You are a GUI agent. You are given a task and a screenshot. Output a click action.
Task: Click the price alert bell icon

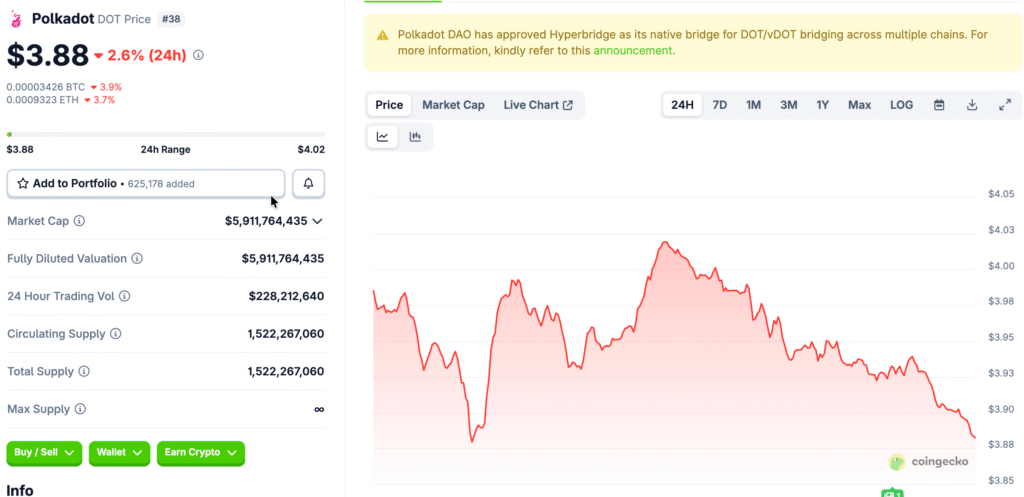point(309,184)
